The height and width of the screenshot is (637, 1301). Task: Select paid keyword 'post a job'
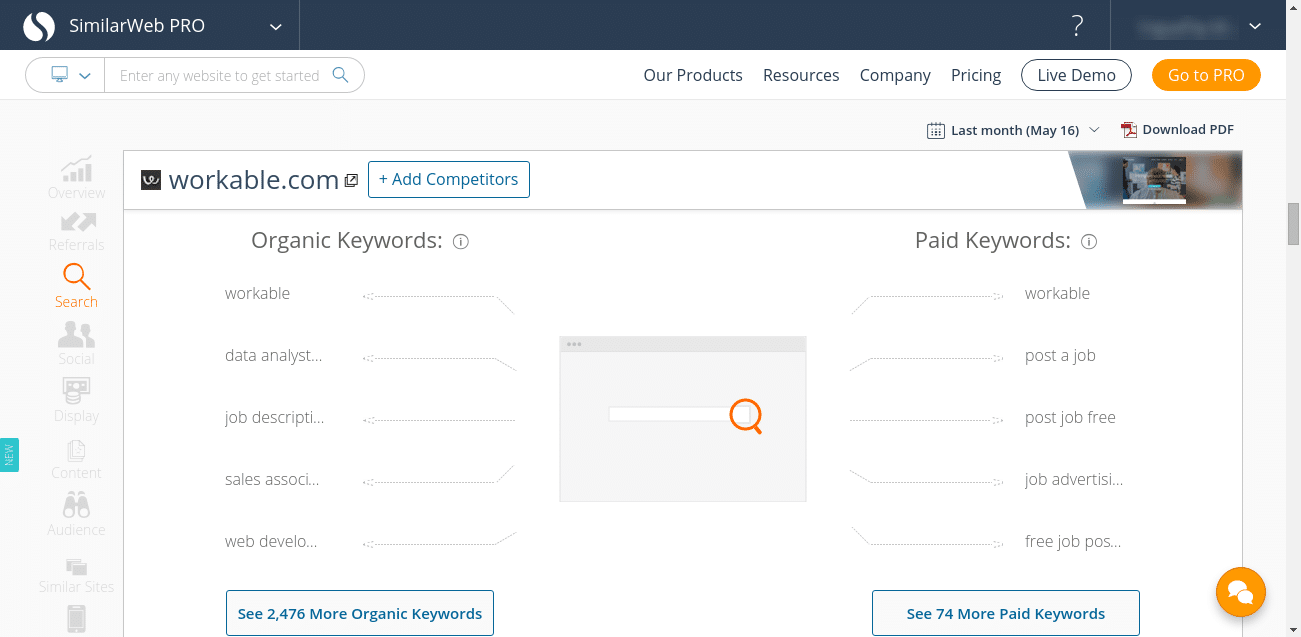[x=1060, y=355]
